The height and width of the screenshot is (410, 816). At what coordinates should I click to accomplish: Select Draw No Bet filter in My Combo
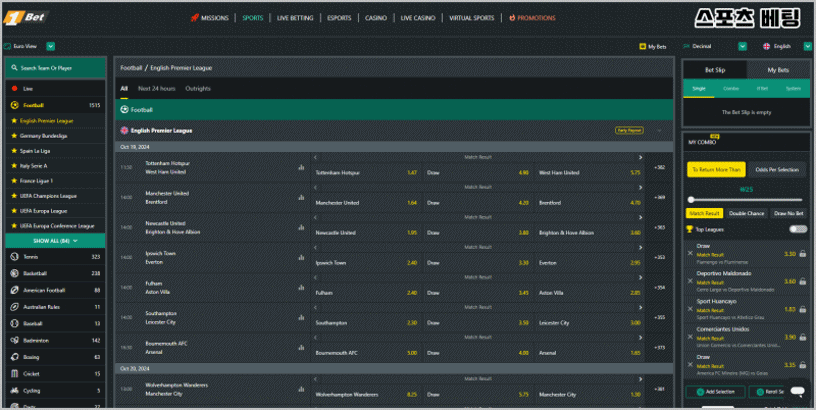(788, 213)
